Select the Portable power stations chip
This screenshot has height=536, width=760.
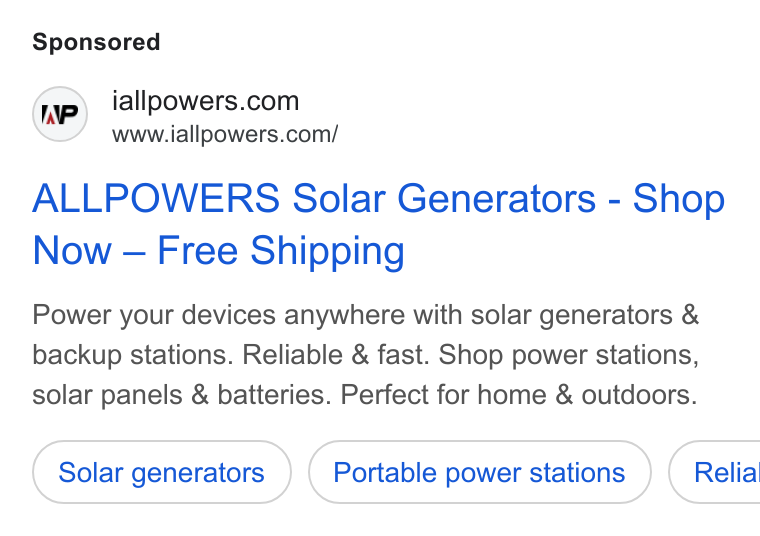click(479, 473)
